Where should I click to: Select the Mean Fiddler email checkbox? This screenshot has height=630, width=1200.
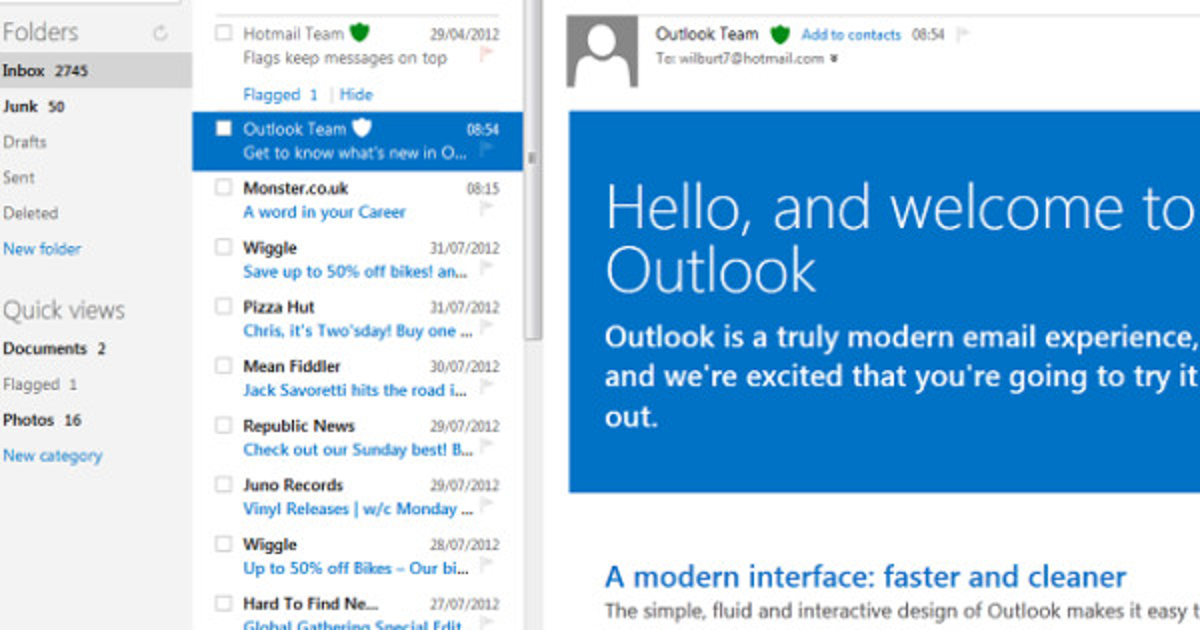click(x=223, y=366)
